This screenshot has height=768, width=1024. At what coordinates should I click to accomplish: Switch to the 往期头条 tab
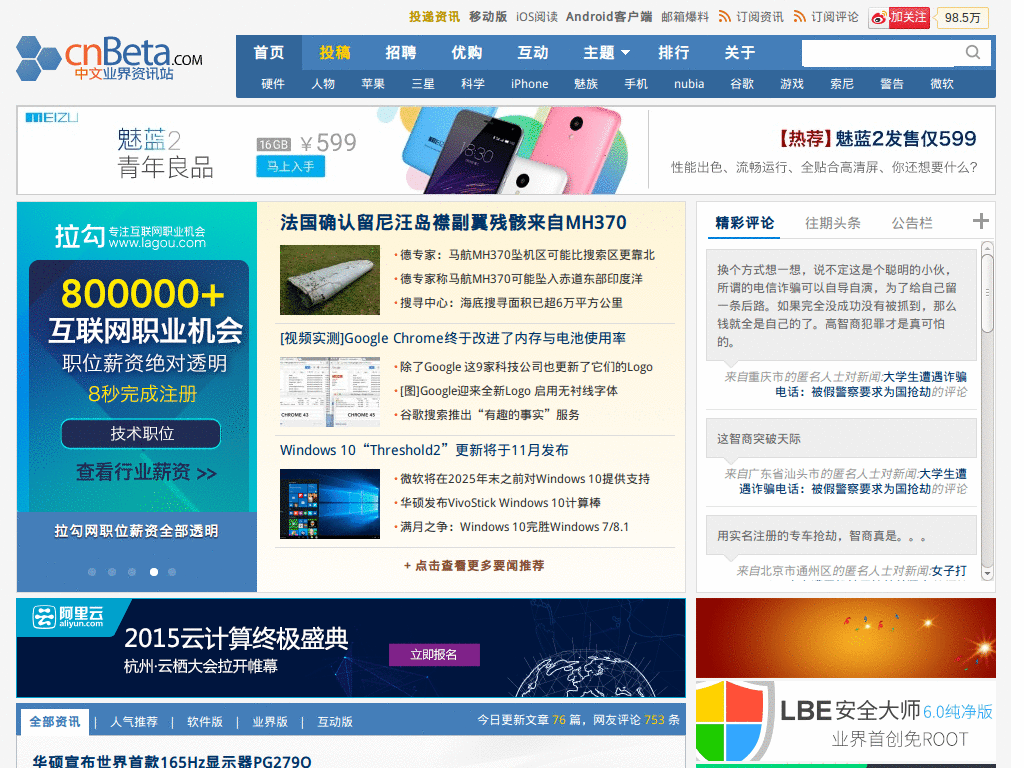point(833,223)
